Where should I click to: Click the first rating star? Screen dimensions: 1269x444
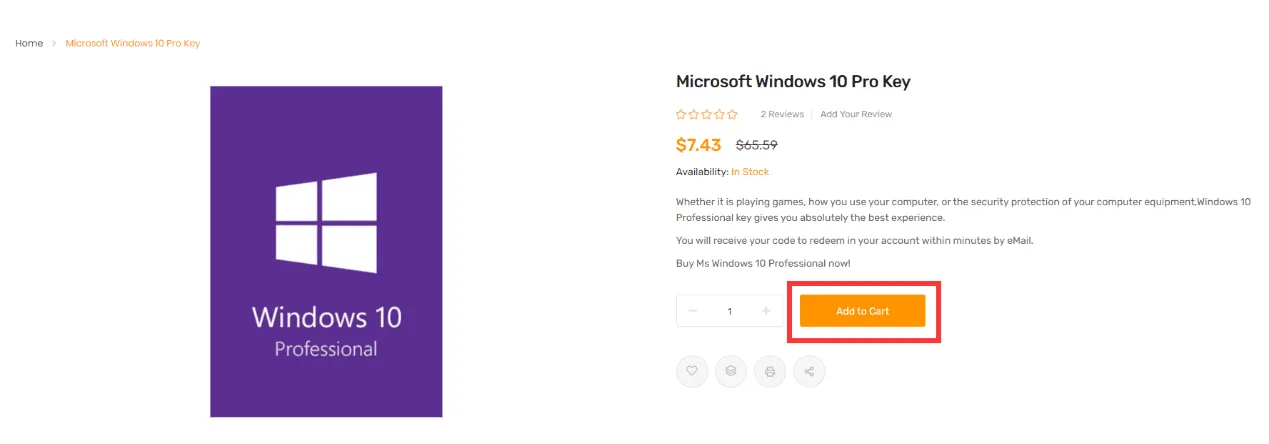pyautogui.click(x=681, y=115)
